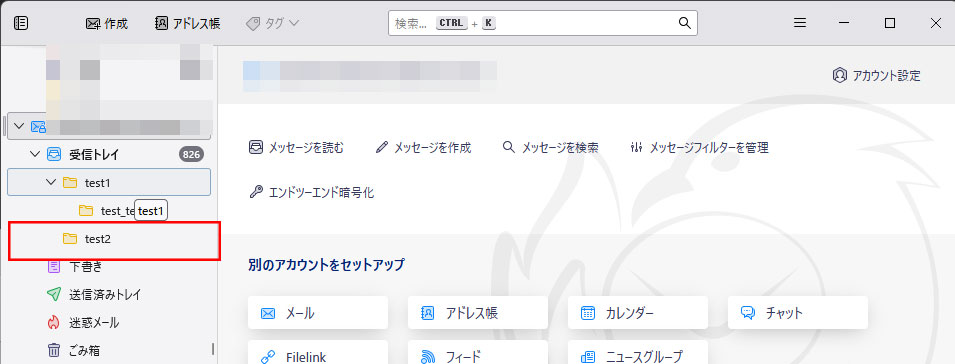
Task: Open the 迷惑メール junk folder
Action: [109, 323]
